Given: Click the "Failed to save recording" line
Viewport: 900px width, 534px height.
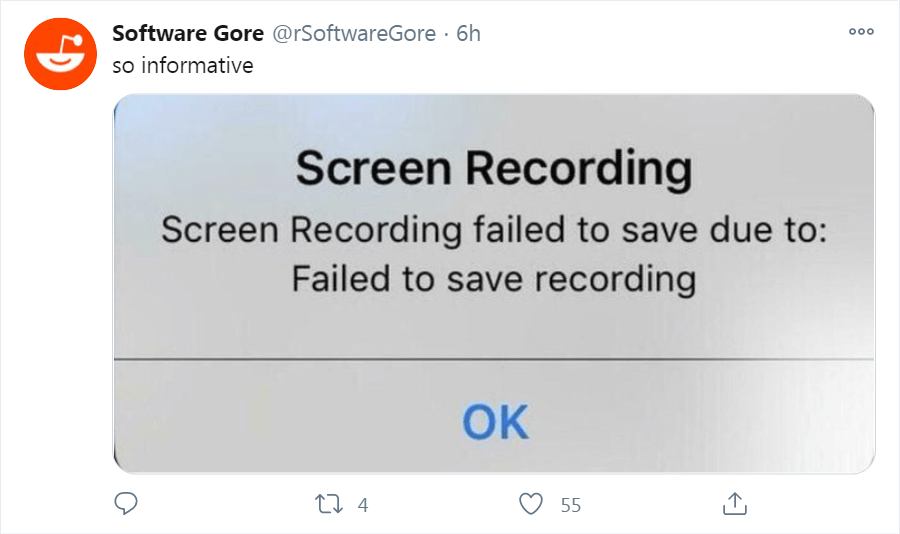Looking at the screenshot, I should 494,278.
